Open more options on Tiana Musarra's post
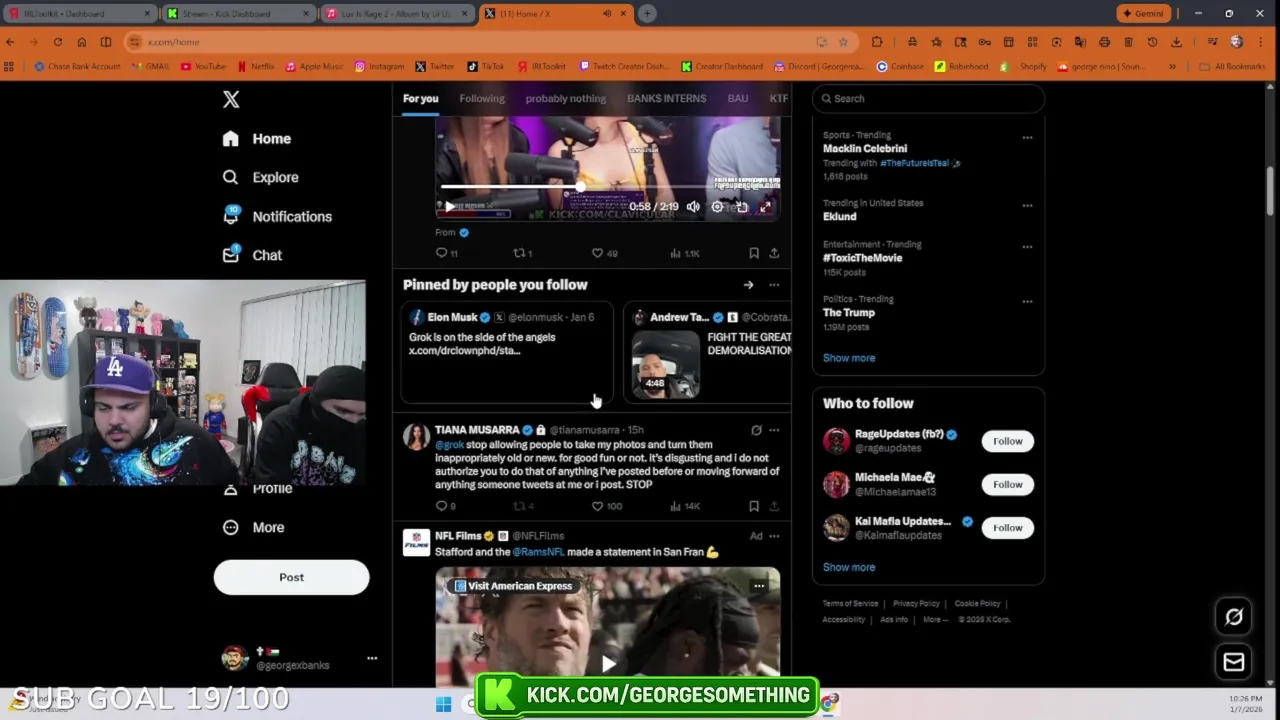 click(x=774, y=430)
